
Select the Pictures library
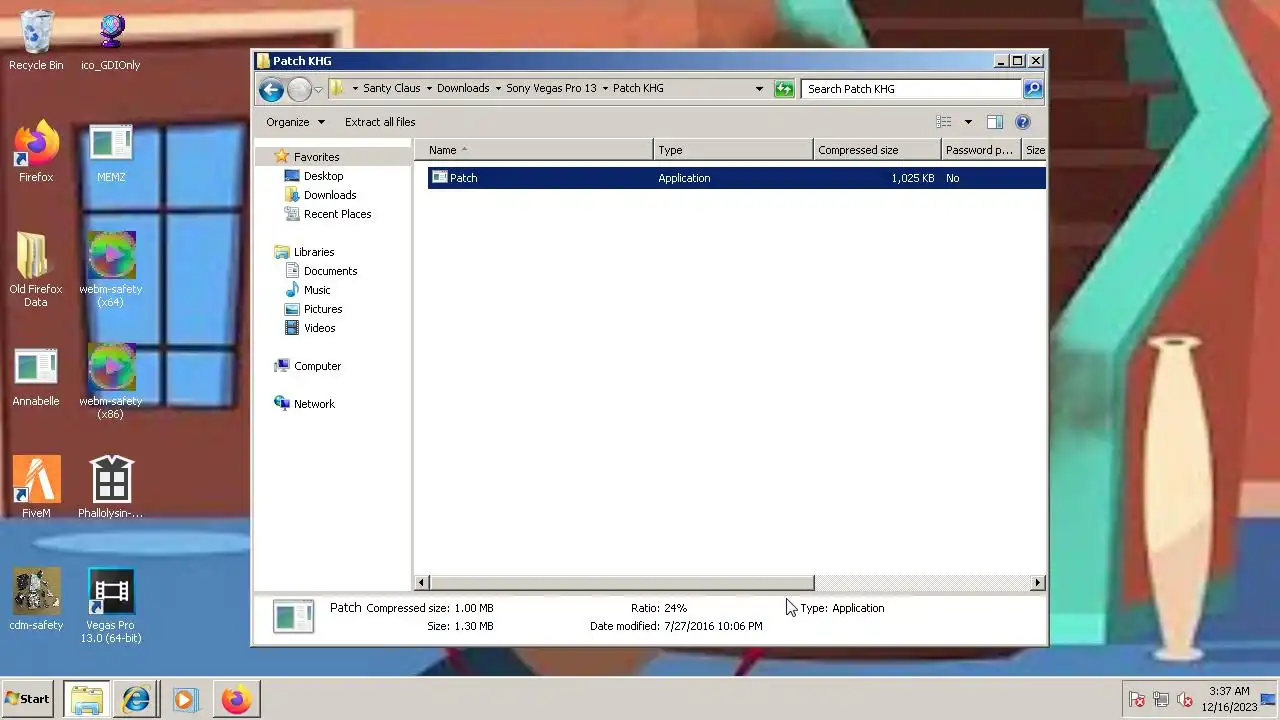(x=322, y=309)
